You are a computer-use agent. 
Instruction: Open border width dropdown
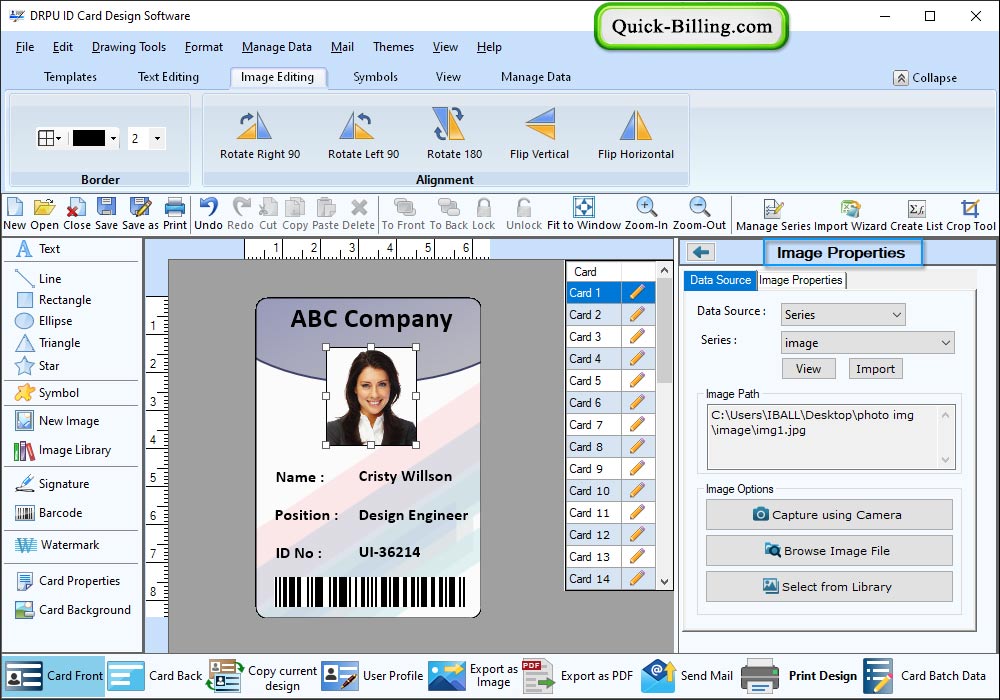pyautogui.click(x=157, y=138)
